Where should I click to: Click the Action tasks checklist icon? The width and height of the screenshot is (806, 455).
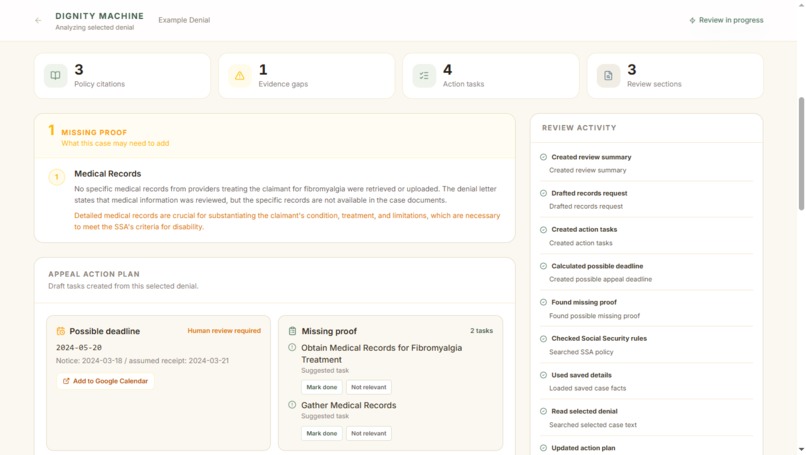424,76
